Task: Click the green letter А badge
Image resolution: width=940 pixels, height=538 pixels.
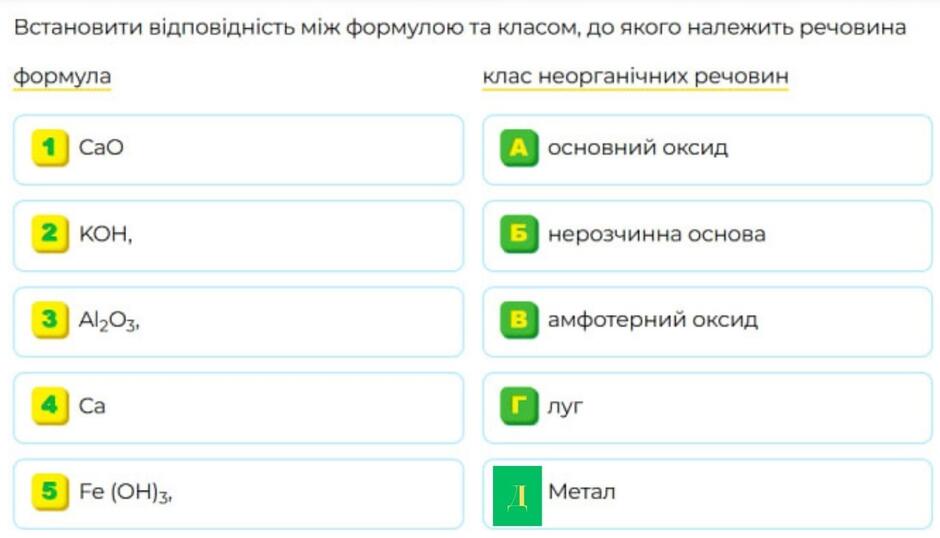Action: tap(519, 148)
